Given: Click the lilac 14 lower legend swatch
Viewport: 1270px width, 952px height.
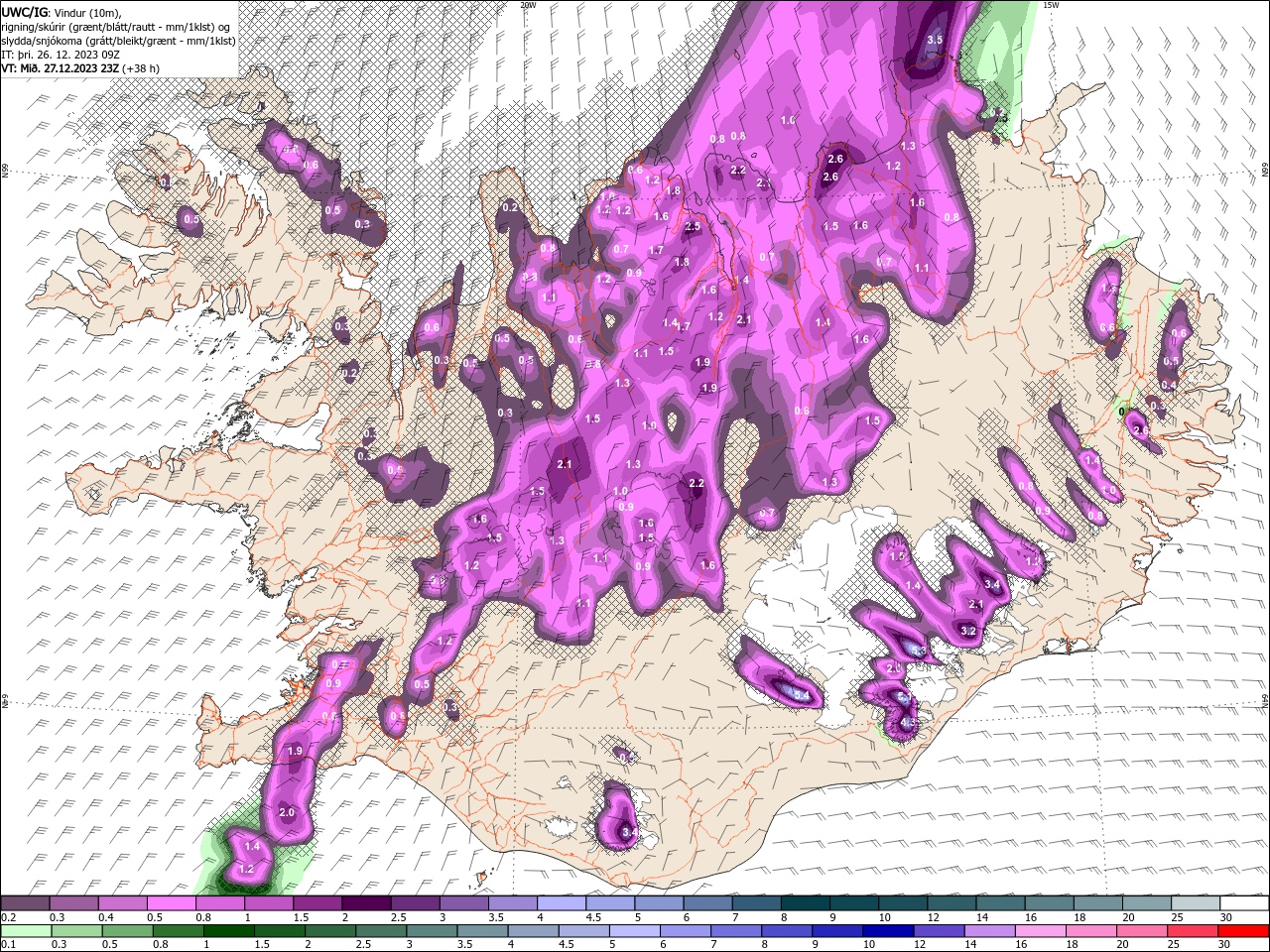Looking at the screenshot, I should tap(988, 930).
